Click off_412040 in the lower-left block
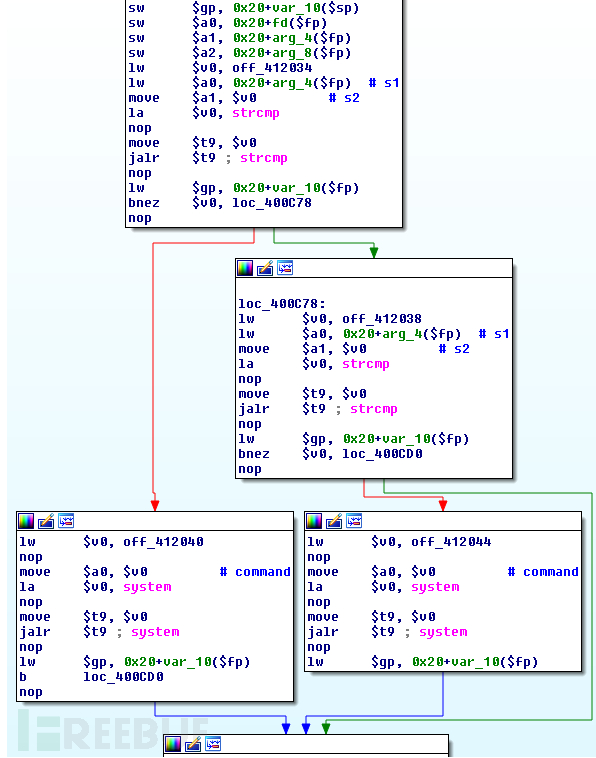Image resolution: width=596 pixels, height=758 pixels. pyautogui.click(x=163, y=541)
